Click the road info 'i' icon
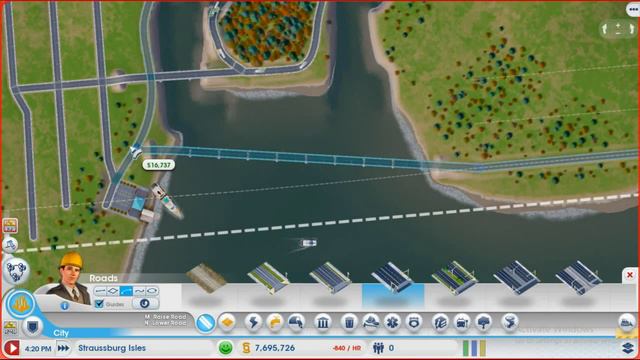Viewport: 640px width, 360px height. coord(65,305)
